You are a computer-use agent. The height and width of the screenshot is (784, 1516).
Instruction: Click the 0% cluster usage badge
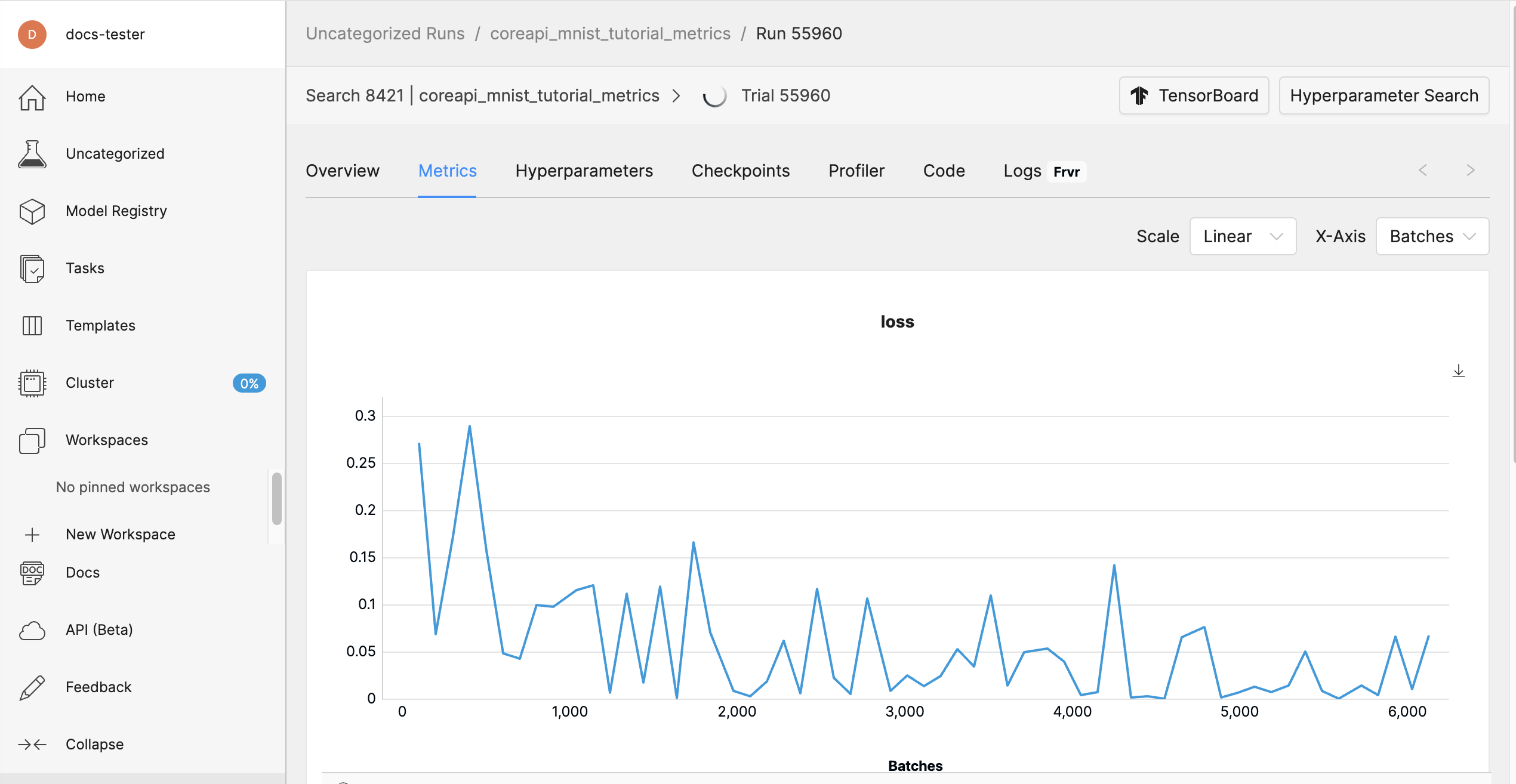pos(249,383)
